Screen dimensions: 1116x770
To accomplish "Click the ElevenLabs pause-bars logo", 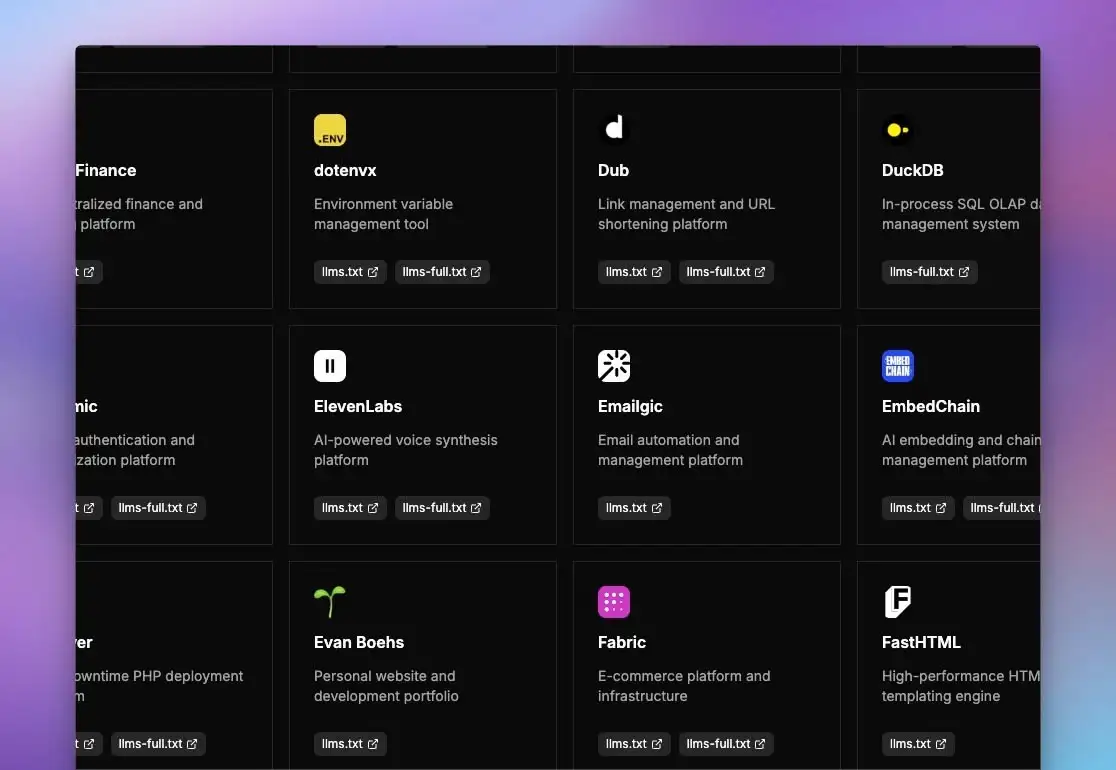I will click(330, 366).
